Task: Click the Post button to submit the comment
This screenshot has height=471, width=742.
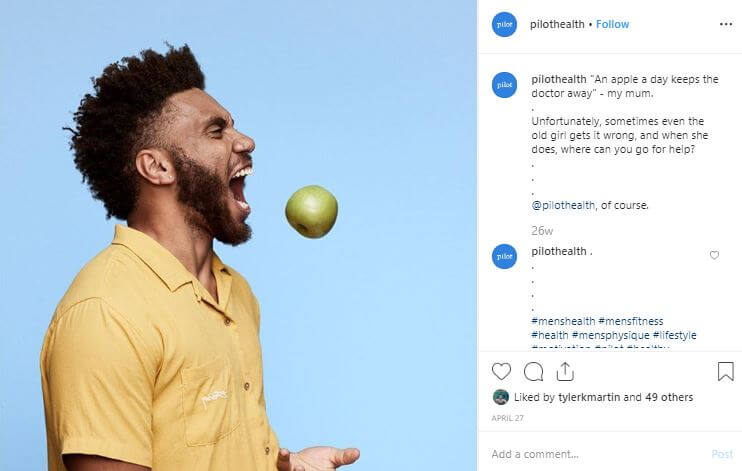Action: [722, 454]
